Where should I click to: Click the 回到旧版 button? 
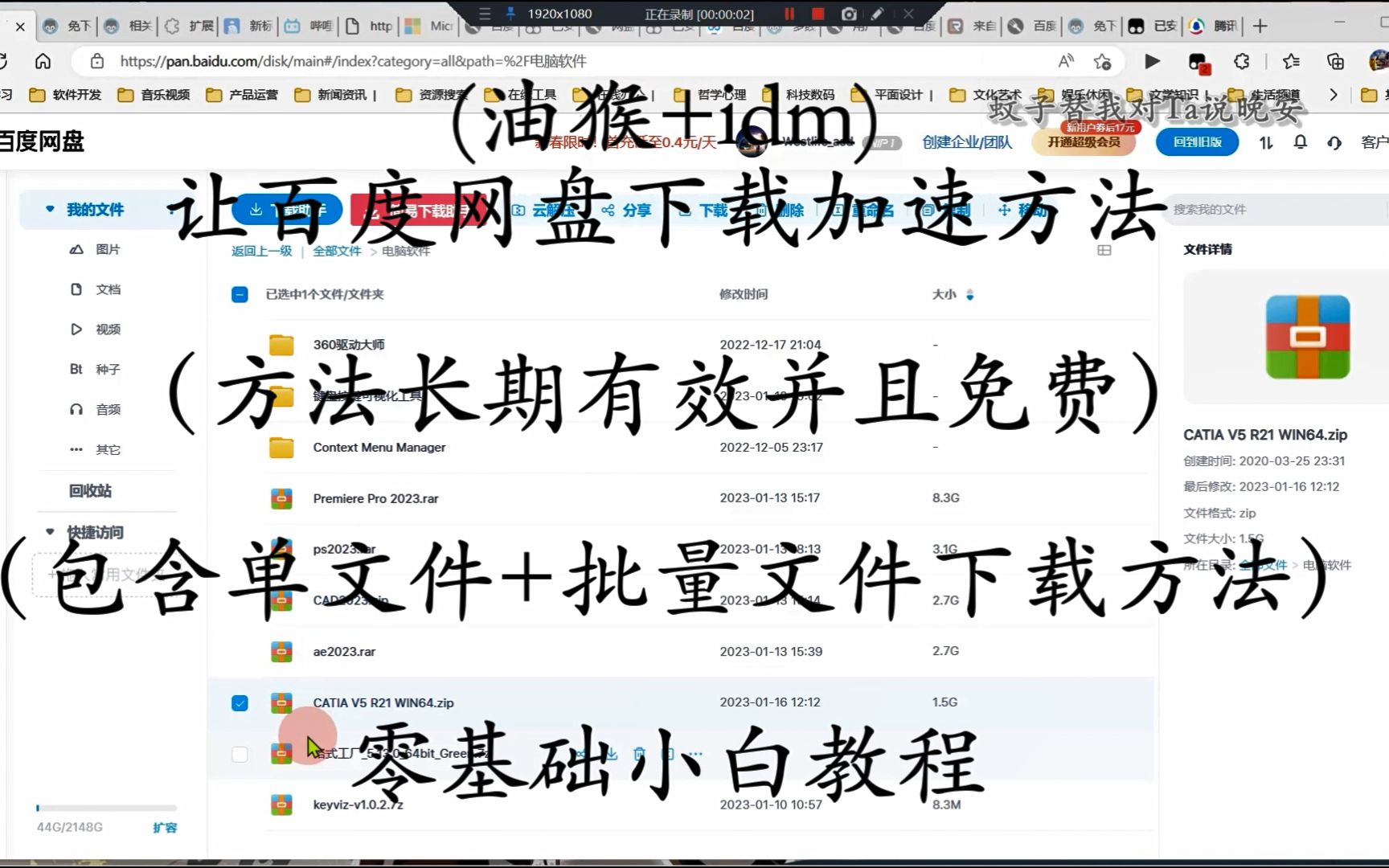(1197, 142)
